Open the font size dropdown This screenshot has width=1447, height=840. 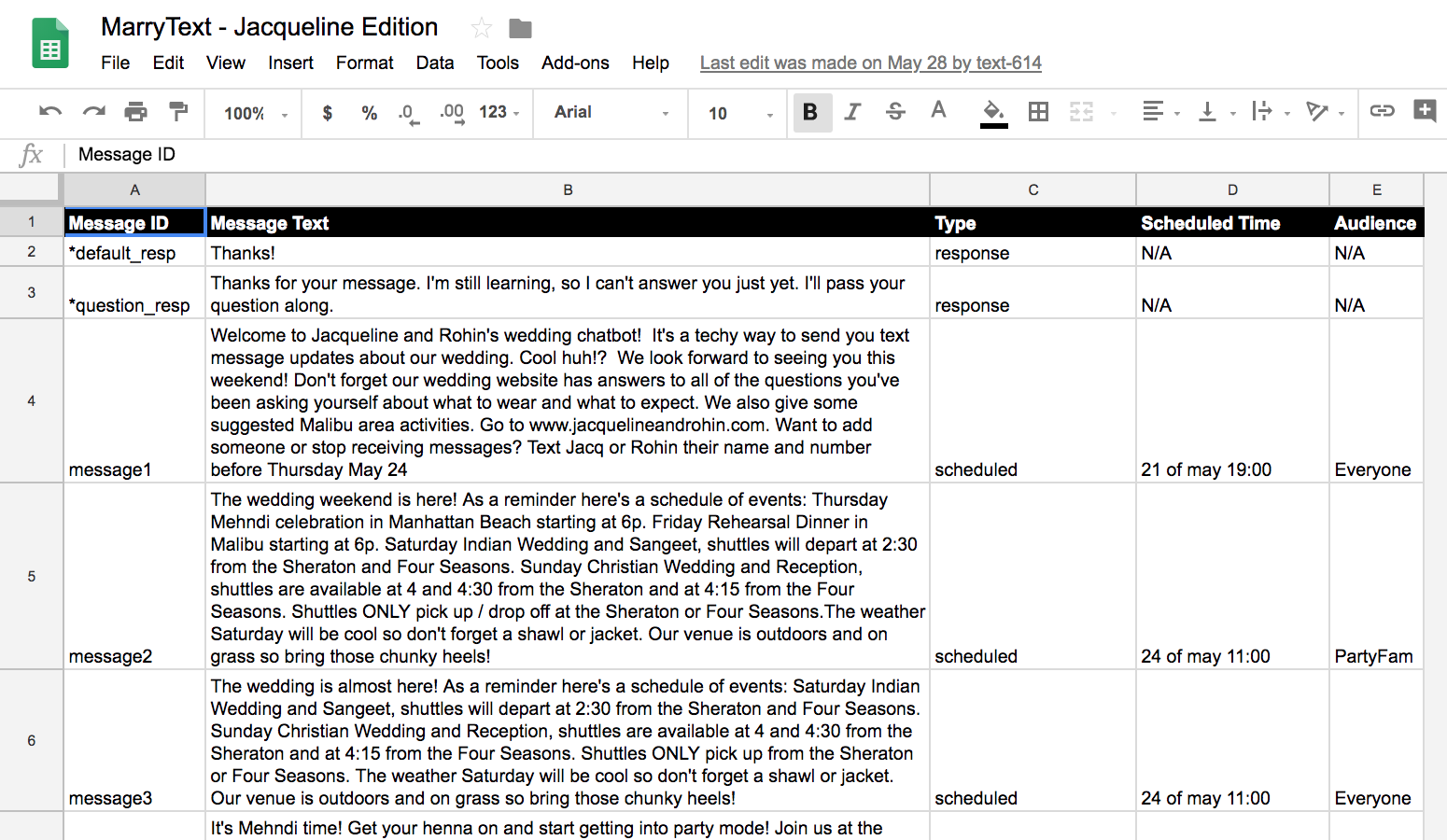click(x=737, y=113)
